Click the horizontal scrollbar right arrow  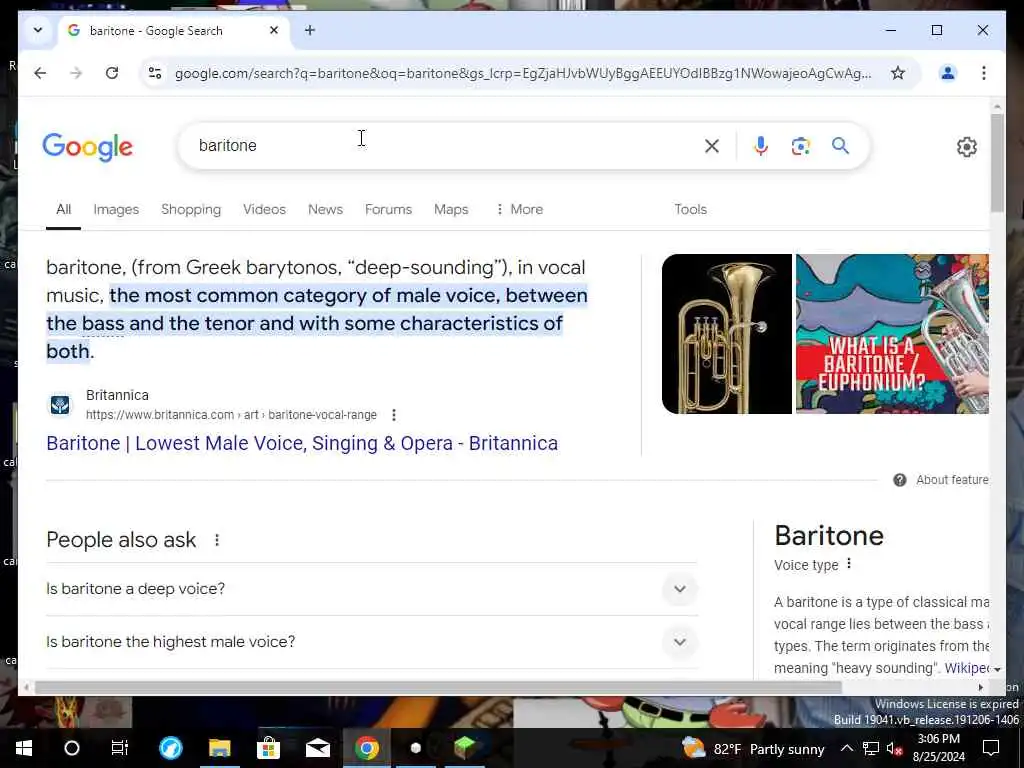980,687
